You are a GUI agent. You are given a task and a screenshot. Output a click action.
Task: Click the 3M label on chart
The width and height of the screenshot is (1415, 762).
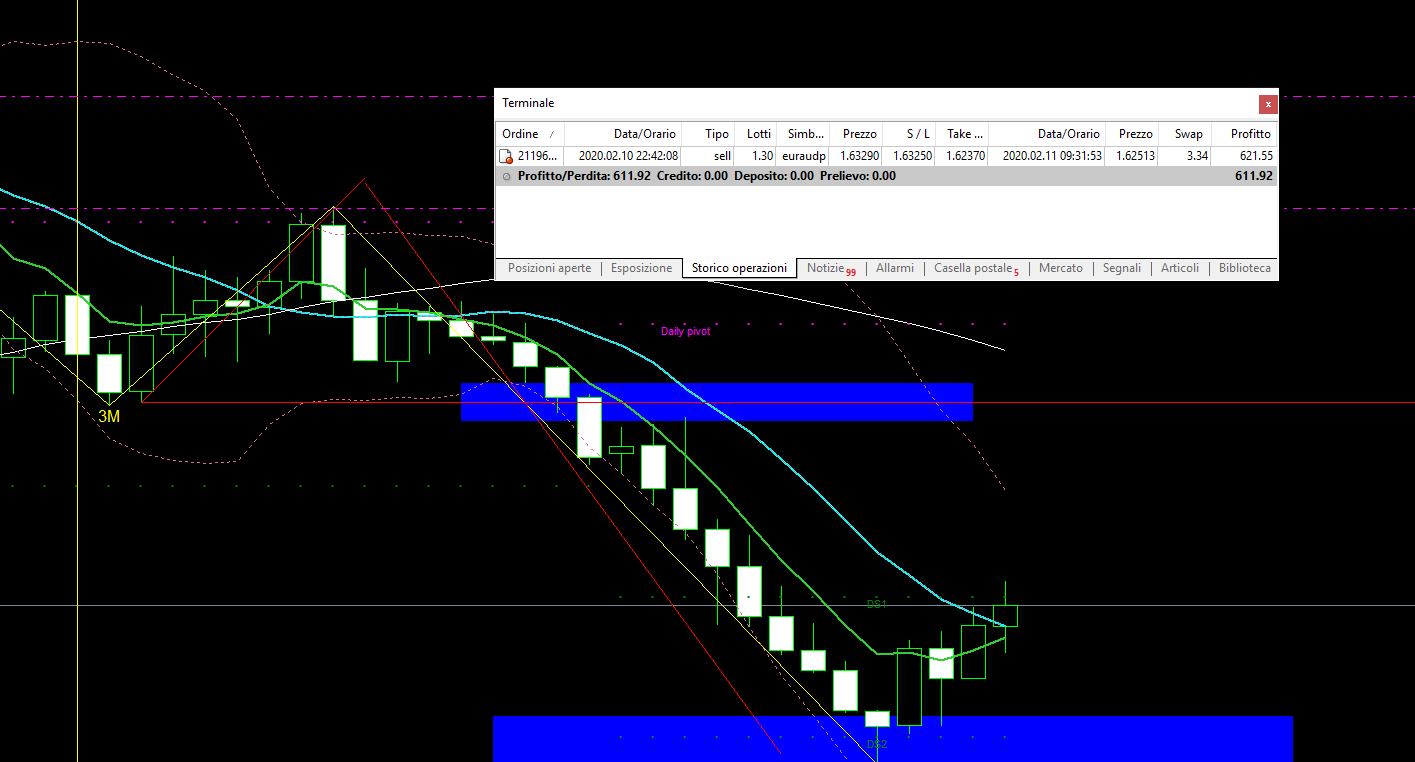tap(109, 416)
